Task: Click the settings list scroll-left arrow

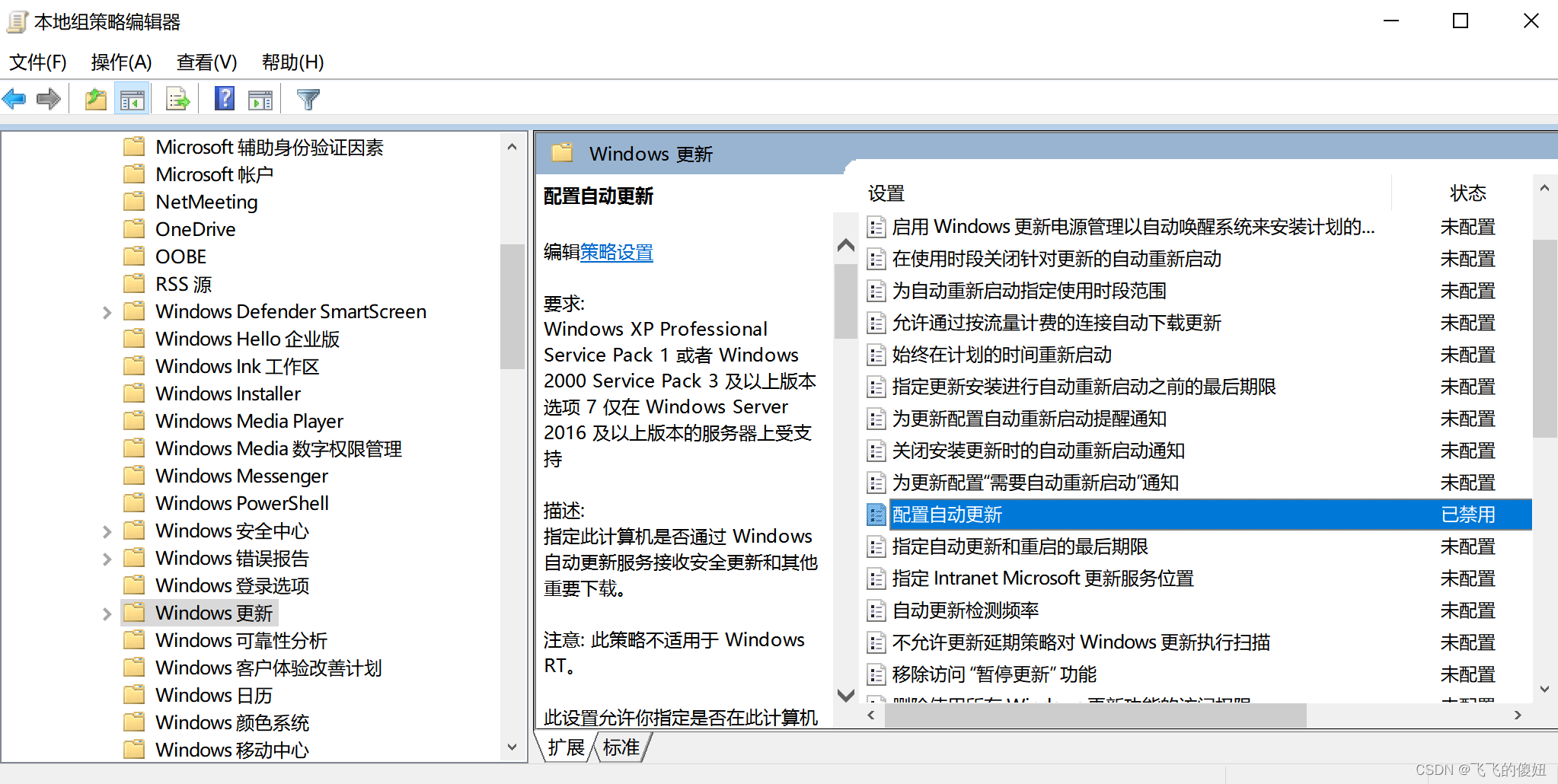Action: [x=871, y=715]
